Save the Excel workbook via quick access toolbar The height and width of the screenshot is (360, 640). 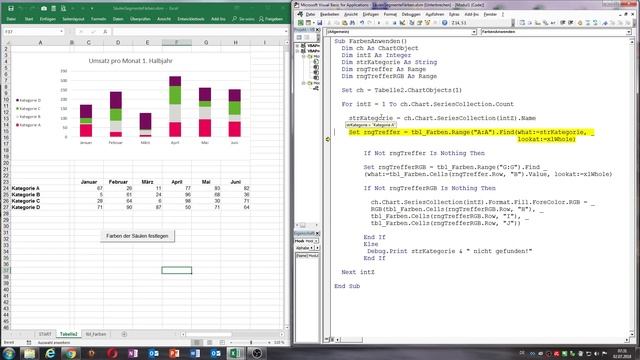[x=11, y=8]
